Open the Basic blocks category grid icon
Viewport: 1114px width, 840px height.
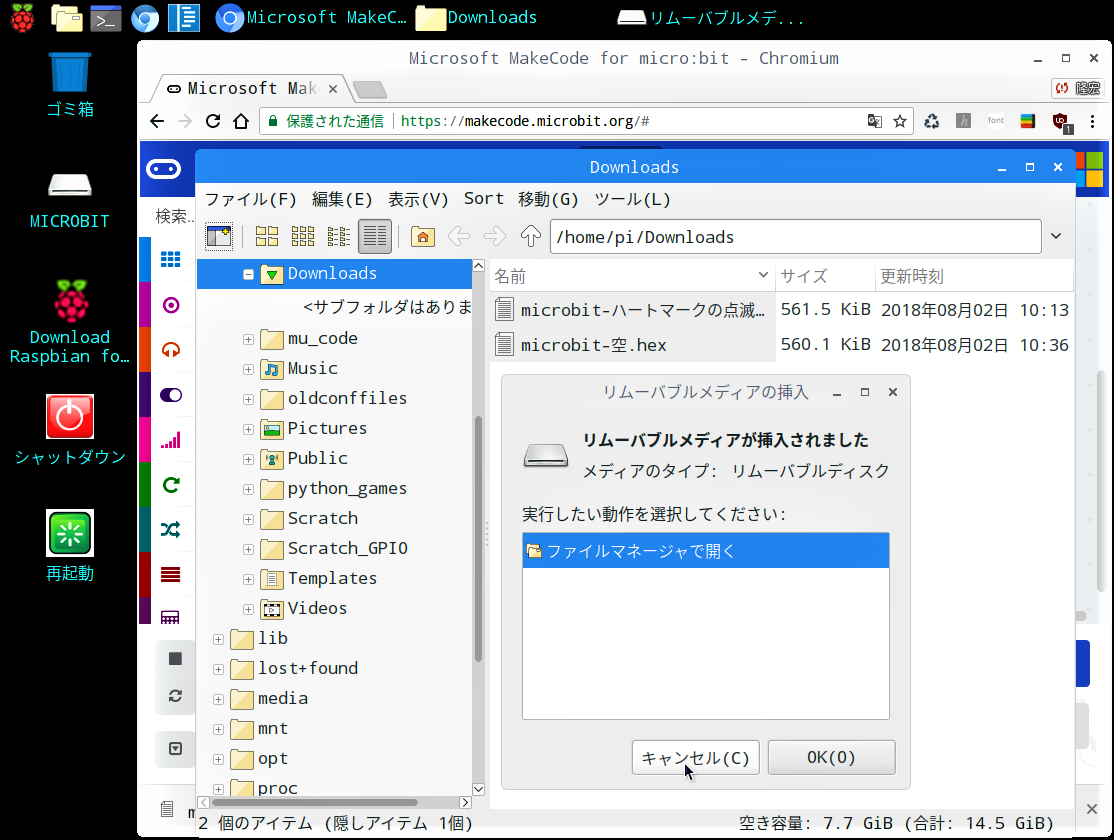click(171, 259)
